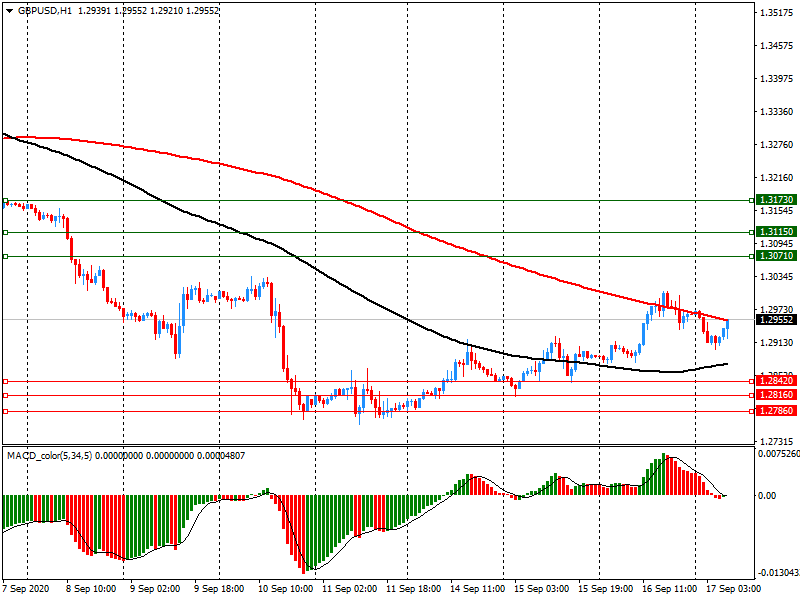Viewport: 800px width, 600px height.
Task: Click the 1.34575 price axis value
Action: (777, 46)
